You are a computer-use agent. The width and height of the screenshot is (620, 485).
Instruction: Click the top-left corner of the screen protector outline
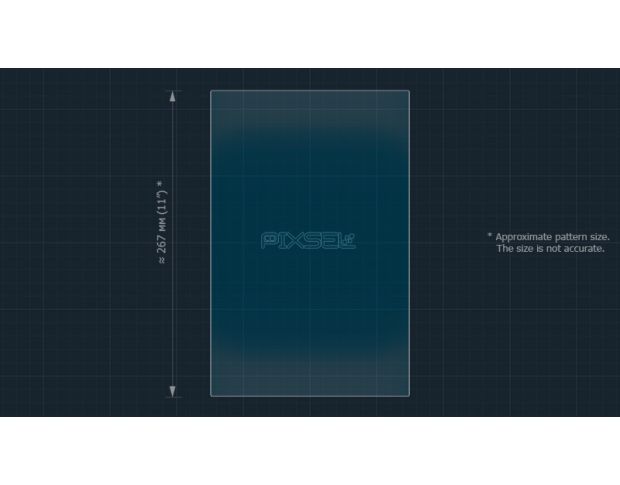(212, 92)
